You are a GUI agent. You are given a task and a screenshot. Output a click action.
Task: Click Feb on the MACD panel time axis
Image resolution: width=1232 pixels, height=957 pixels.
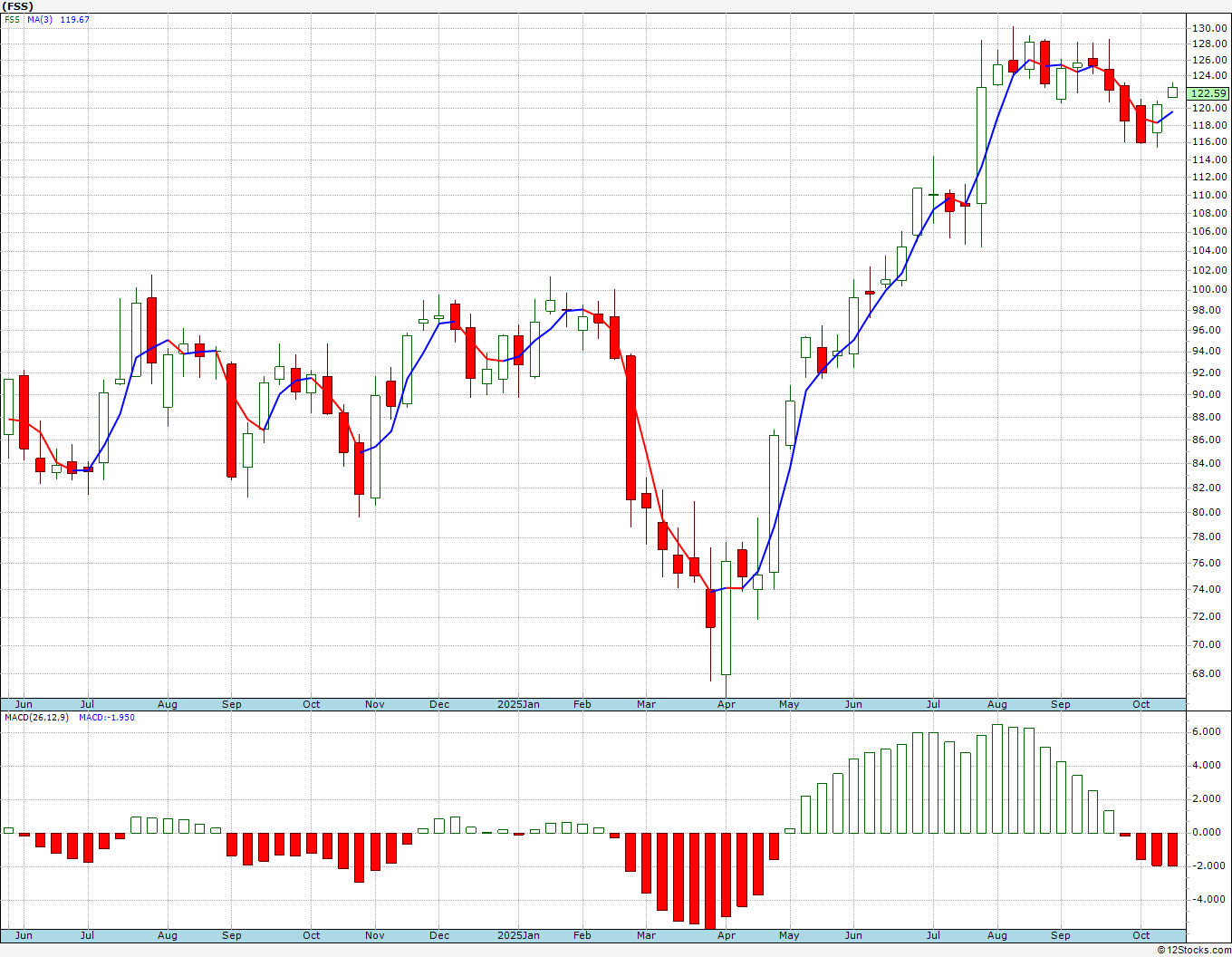click(582, 935)
